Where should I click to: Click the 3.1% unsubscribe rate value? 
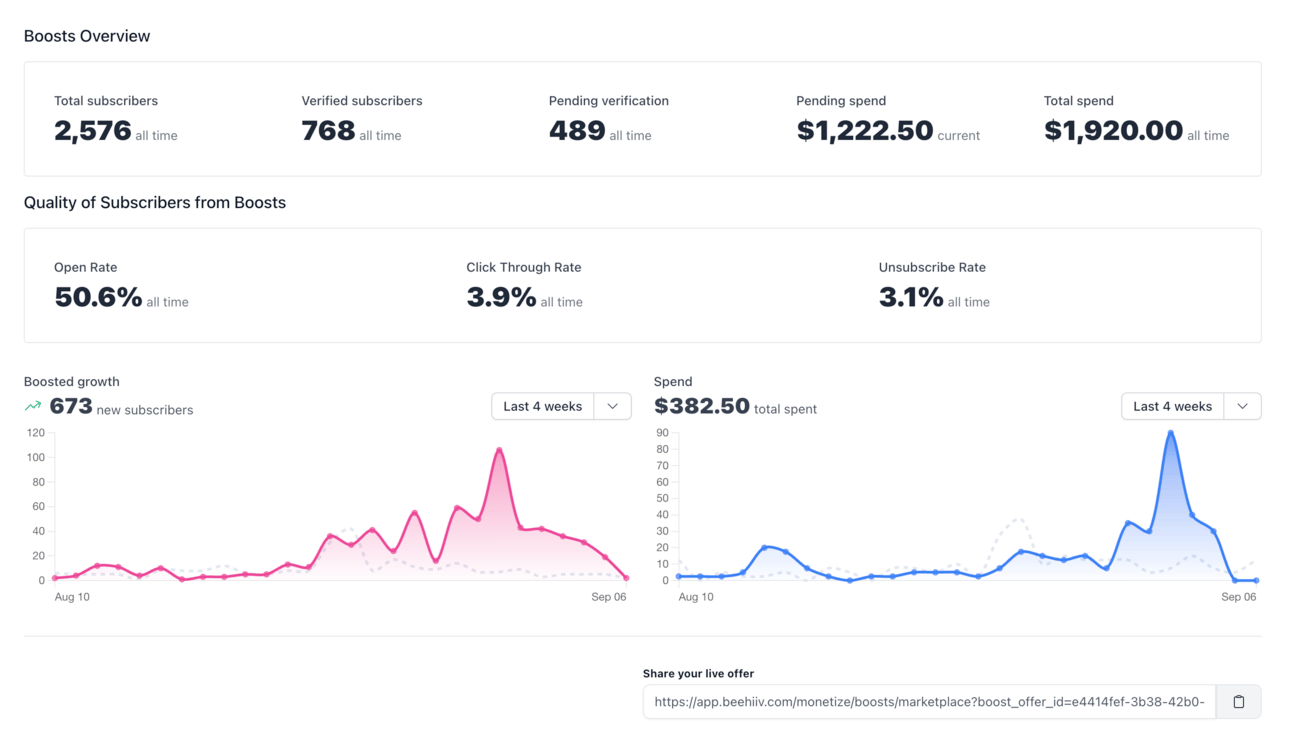click(911, 297)
